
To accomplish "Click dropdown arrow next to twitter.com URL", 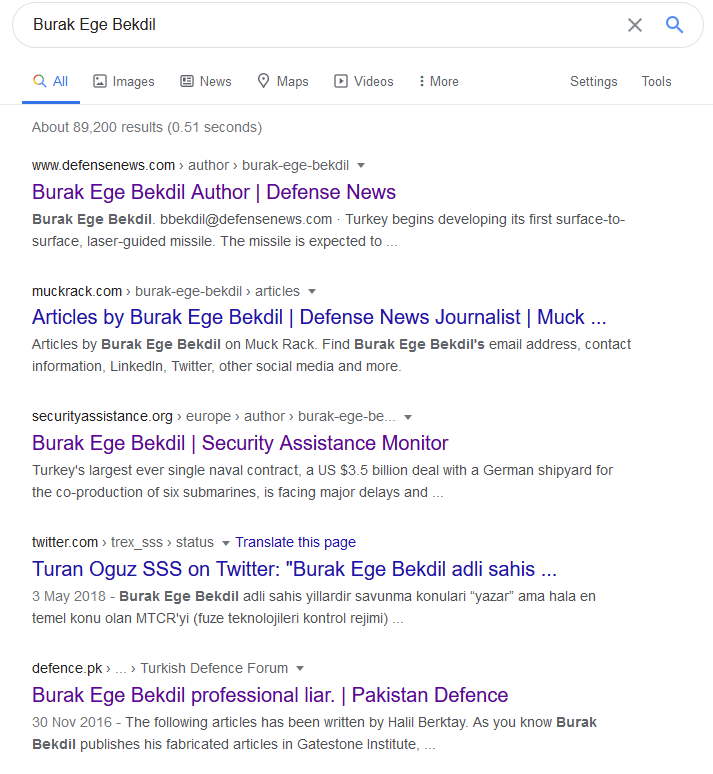I will tap(226, 543).
